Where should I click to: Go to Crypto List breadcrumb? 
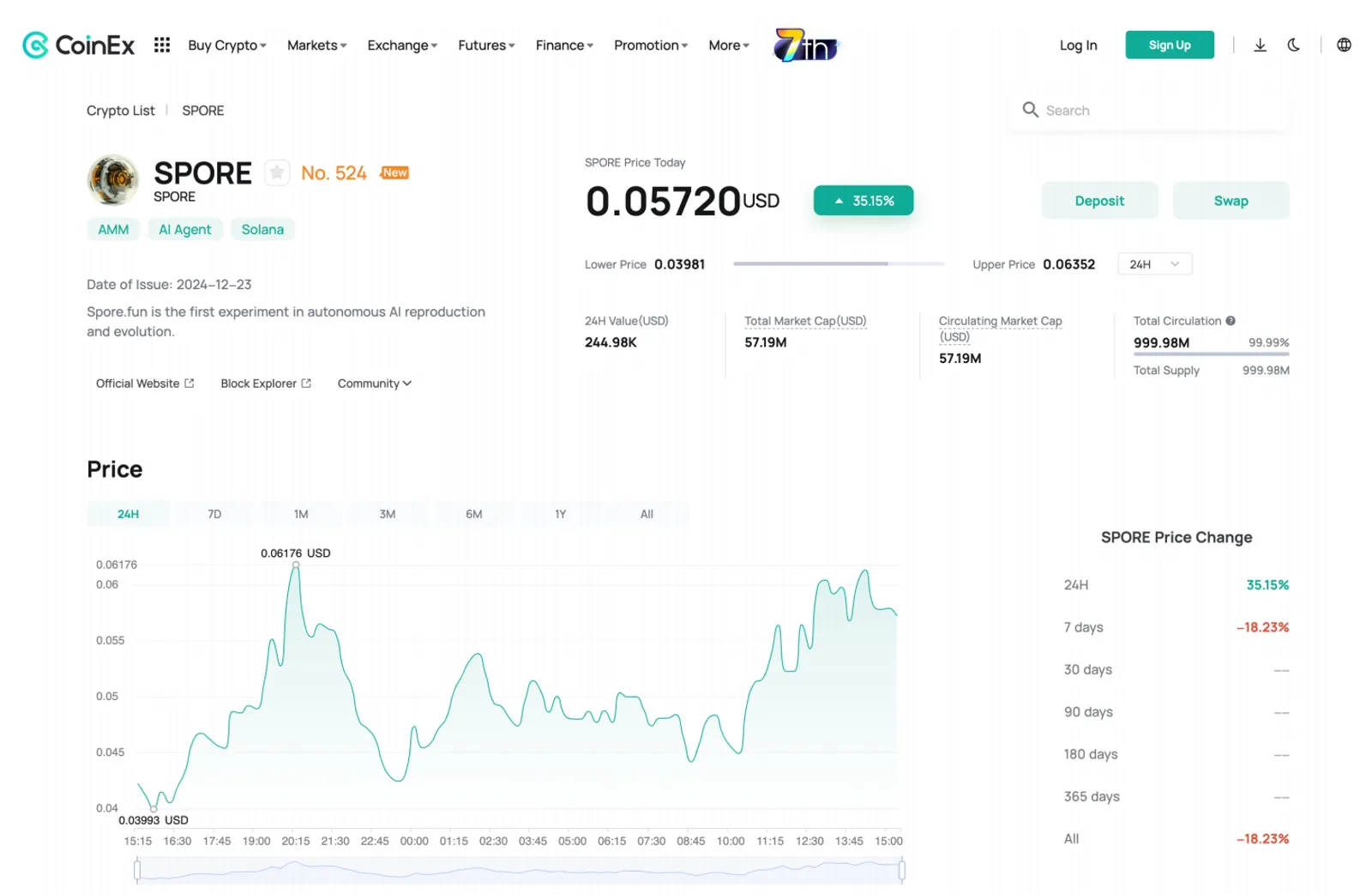click(121, 111)
